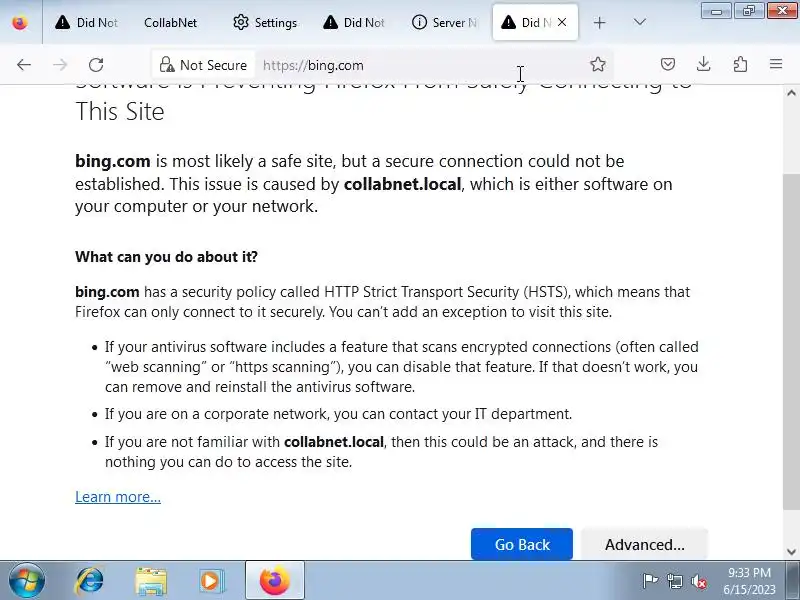This screenshot has height=600, width=800.
Task: Expand the list all tabs chevron
Action: [640, 22]
